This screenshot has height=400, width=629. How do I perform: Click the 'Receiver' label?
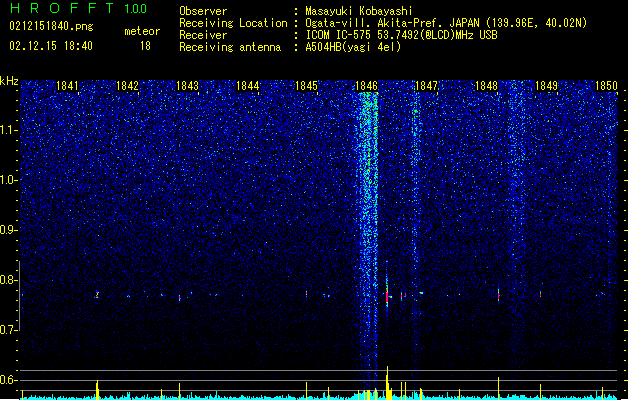[203, 35]
